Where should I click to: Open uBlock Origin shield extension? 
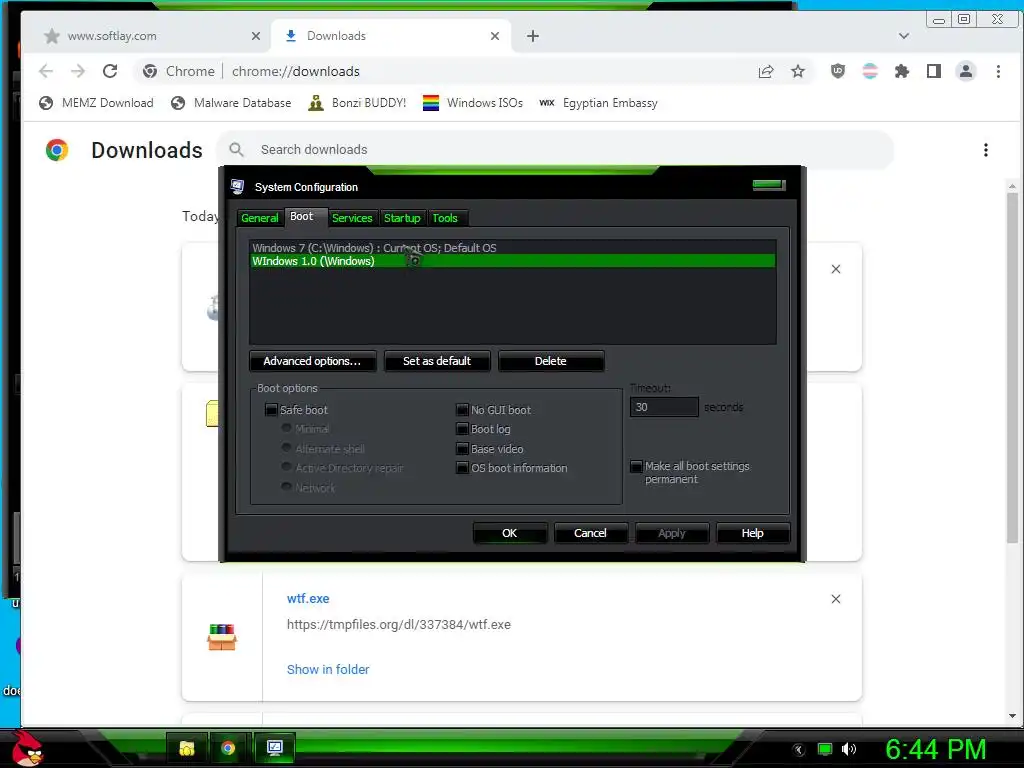click(x=838, y=71)
